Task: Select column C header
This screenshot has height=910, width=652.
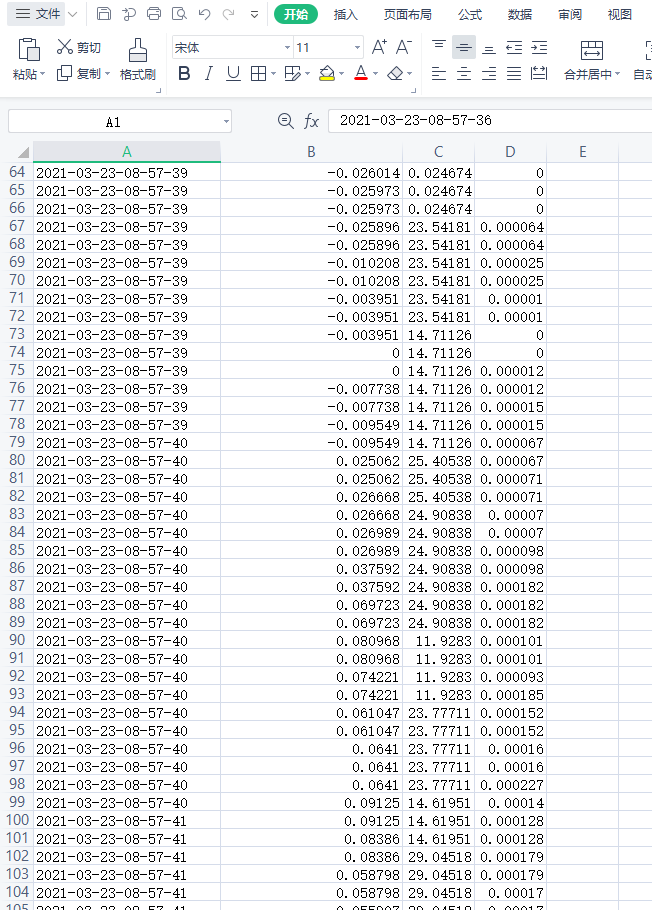Action: click(438, 152)
